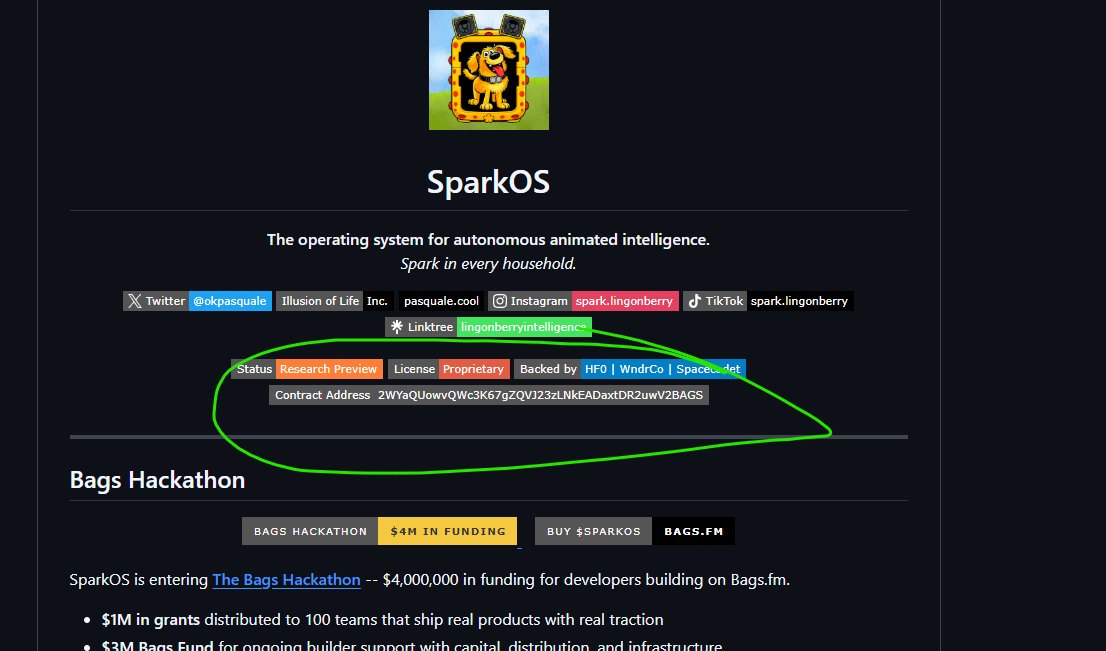Visit the pasquale.cool badge link
This screenshot has width=1106, height=651.
[x=442, y=301]
